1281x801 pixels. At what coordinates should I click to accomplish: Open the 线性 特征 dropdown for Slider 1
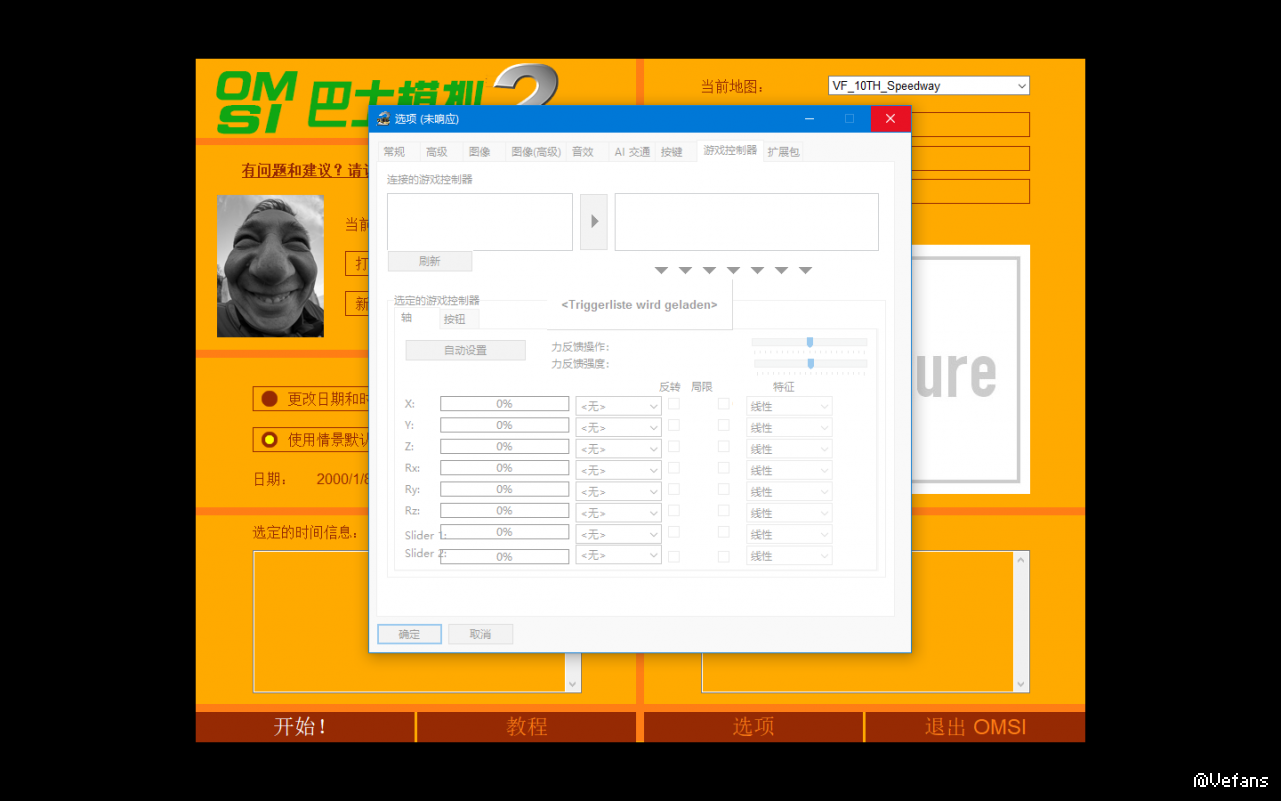(789, 534)
